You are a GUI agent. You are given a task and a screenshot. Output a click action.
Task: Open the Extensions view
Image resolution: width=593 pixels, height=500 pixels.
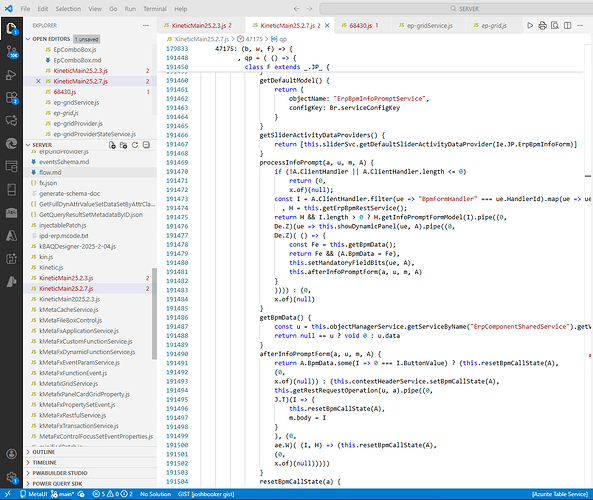click(x=12, y=98)
